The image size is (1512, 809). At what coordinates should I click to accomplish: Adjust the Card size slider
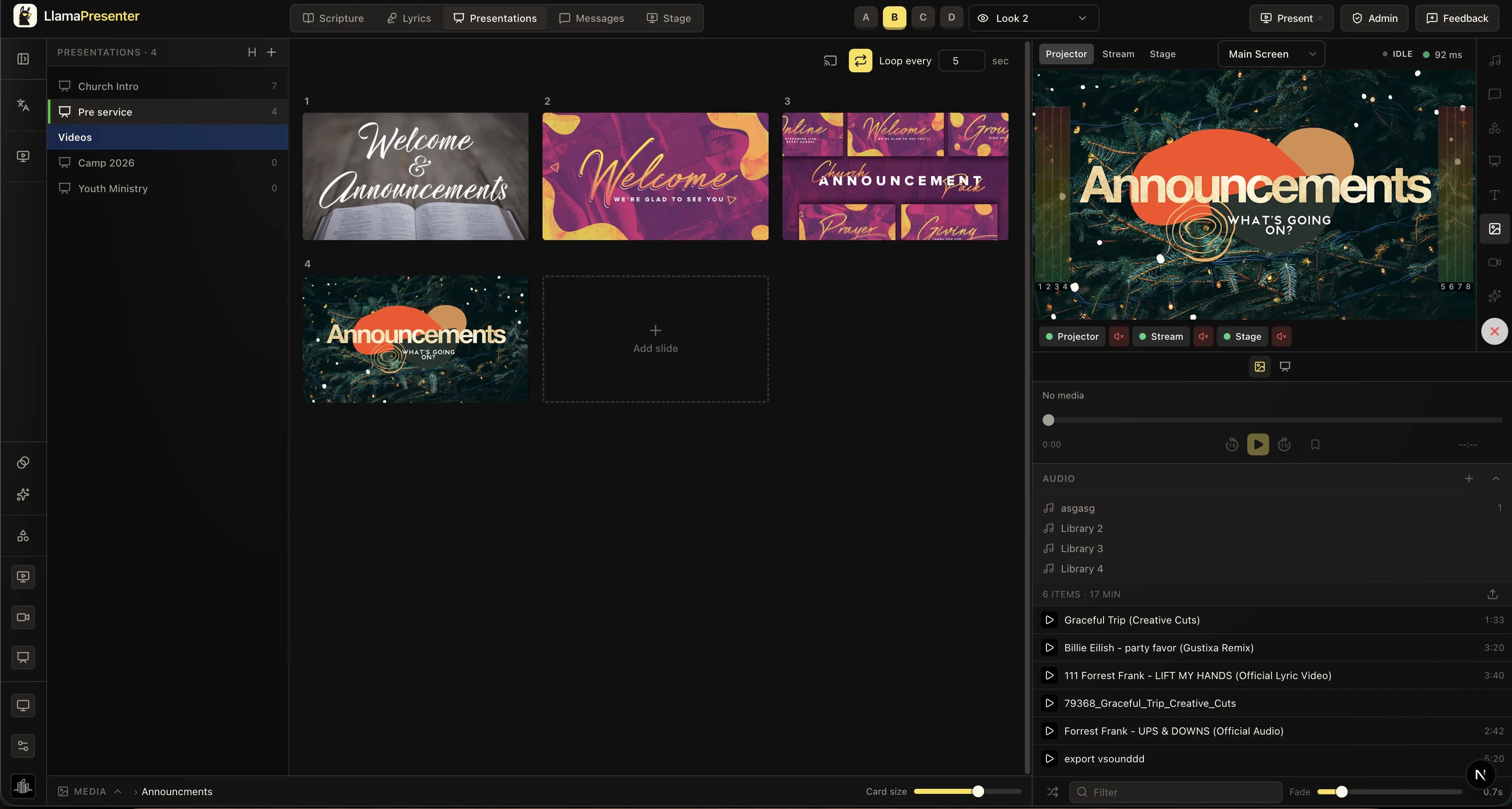[x=967, y=791]
